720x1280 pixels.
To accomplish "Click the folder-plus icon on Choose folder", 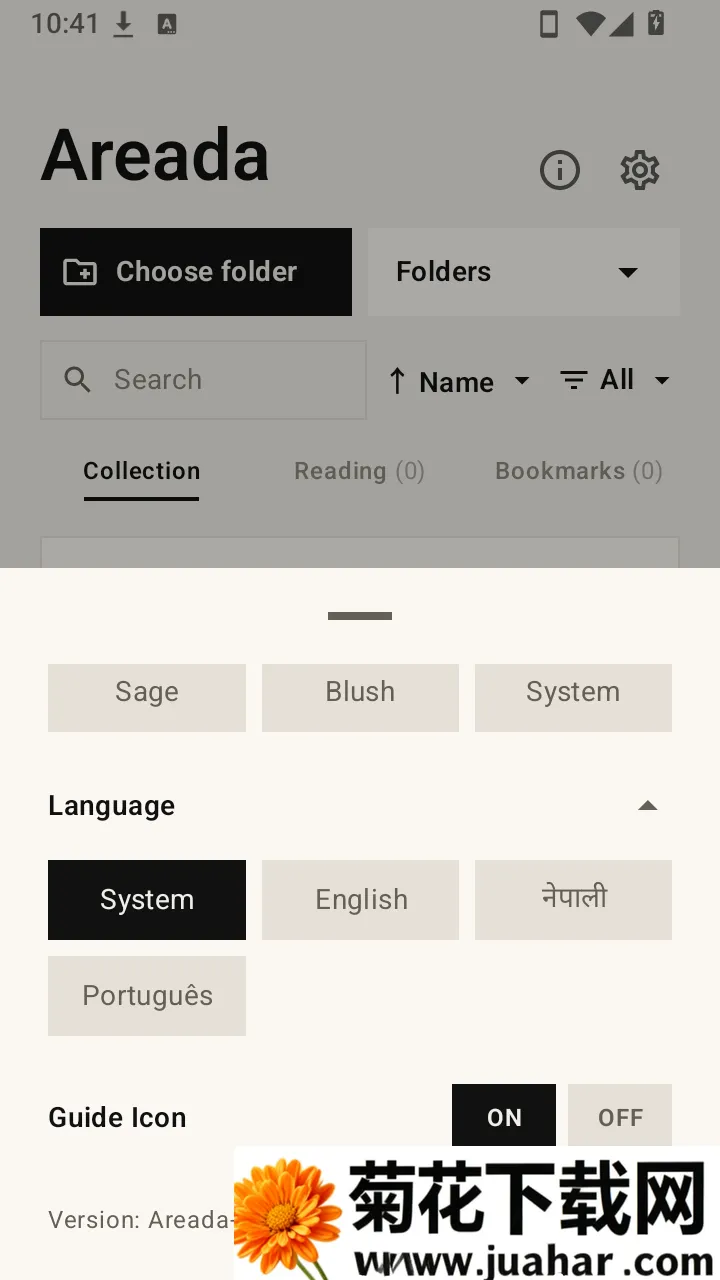I will (80, 272).
